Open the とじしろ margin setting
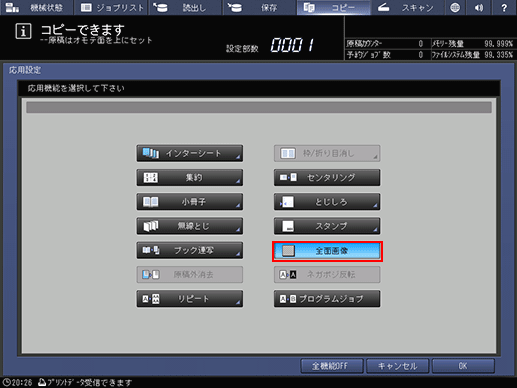This screenshot has width=517, height=388. 327,202
